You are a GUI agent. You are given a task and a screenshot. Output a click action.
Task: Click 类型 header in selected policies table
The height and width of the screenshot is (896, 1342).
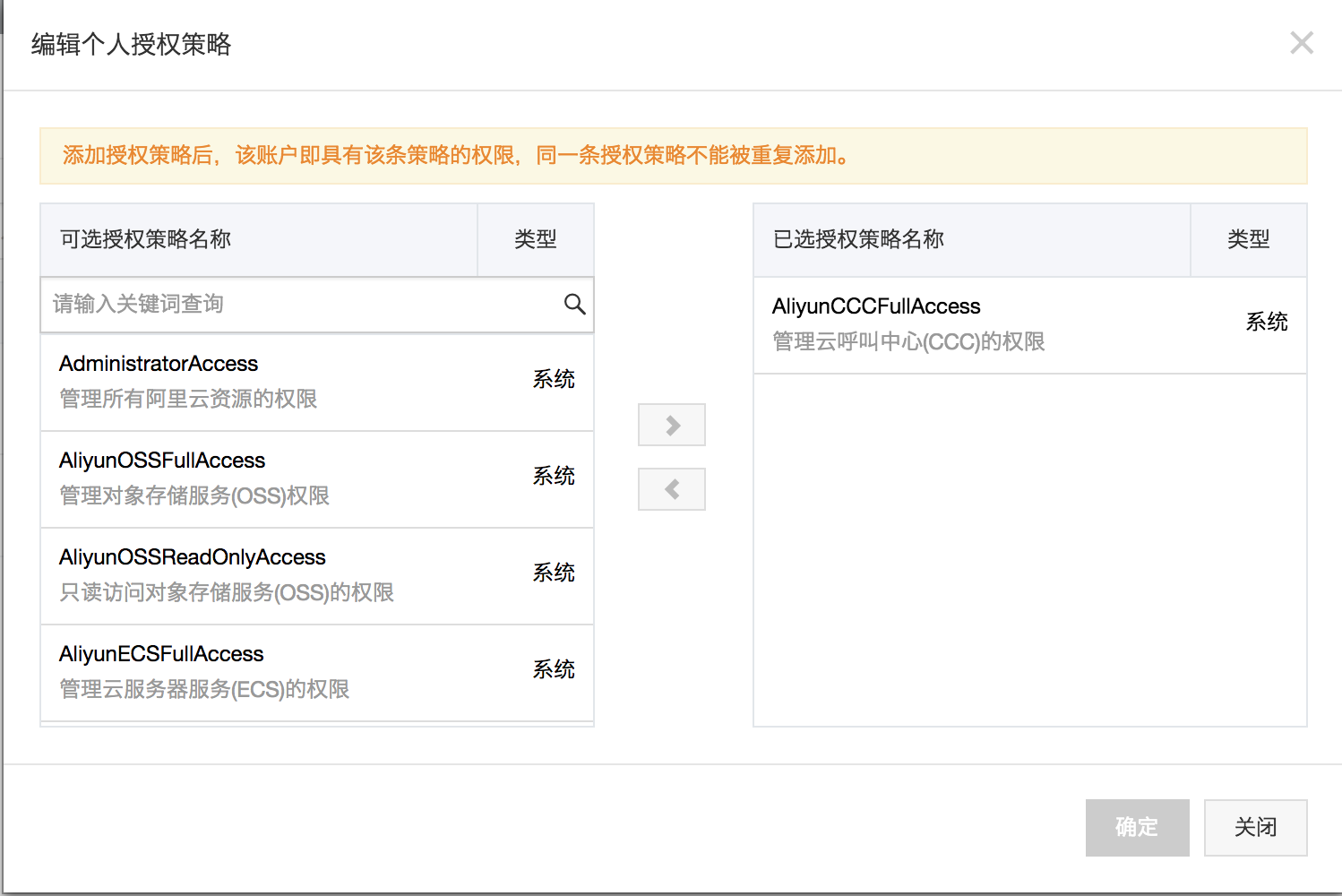[x=1249, y=239]
